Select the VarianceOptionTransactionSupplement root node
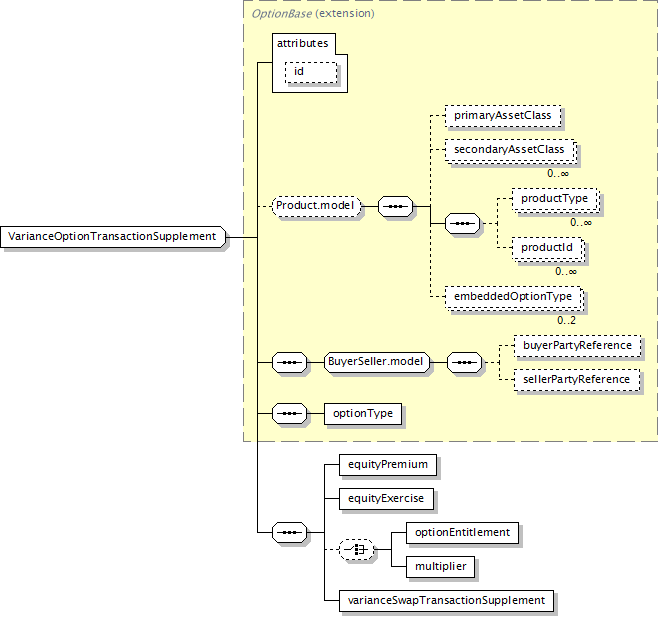 coord(112,237)
